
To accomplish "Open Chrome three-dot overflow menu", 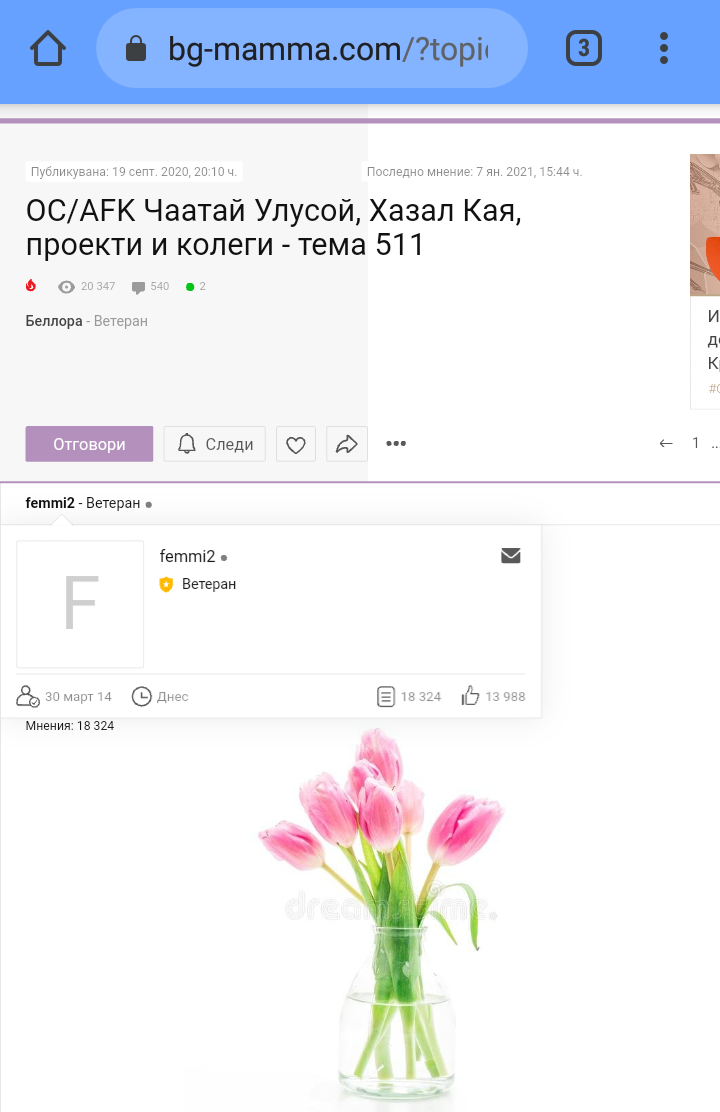I will [x=664, y=48].
